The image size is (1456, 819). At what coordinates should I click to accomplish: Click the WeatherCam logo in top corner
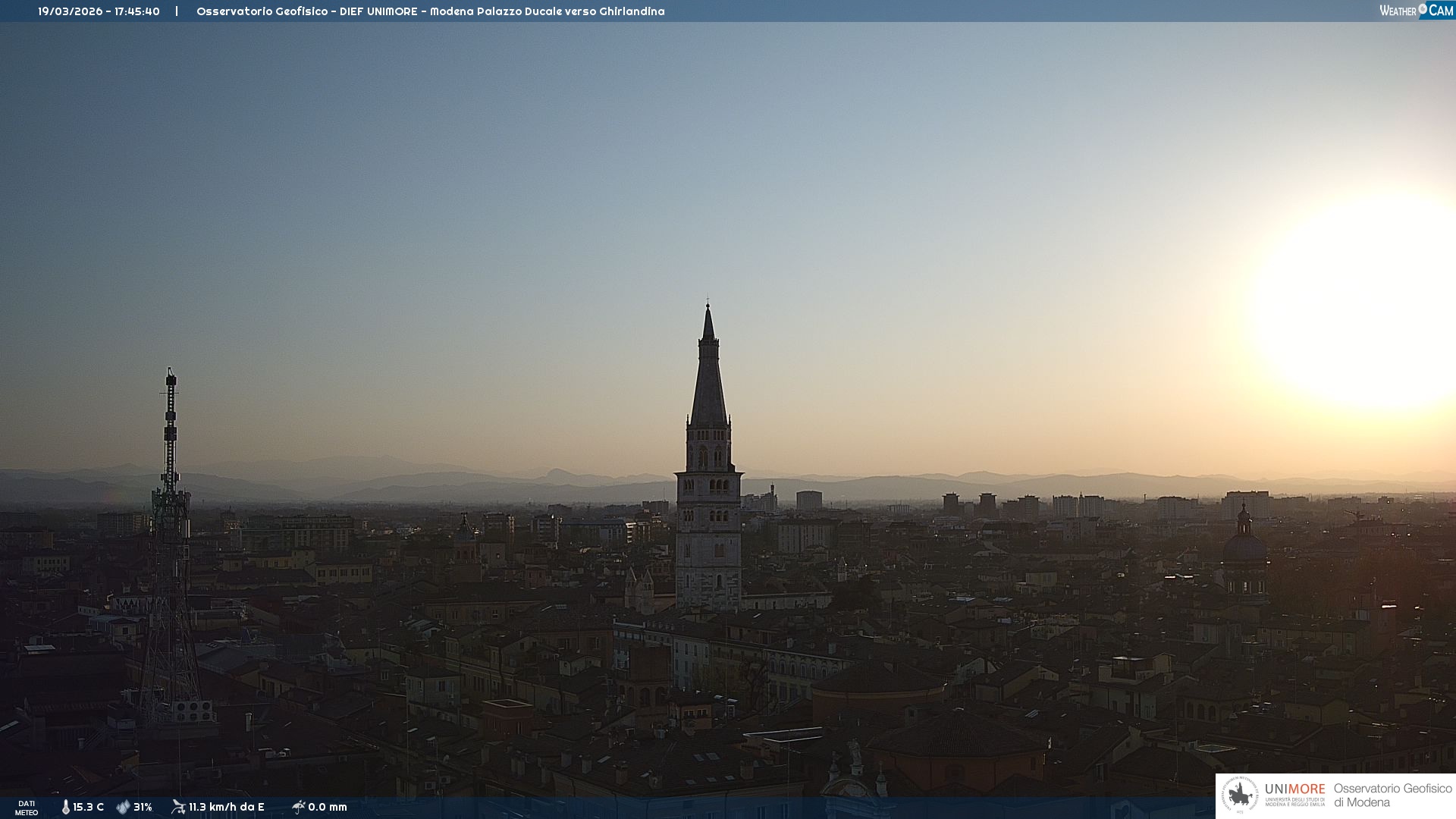point(1416,11)
